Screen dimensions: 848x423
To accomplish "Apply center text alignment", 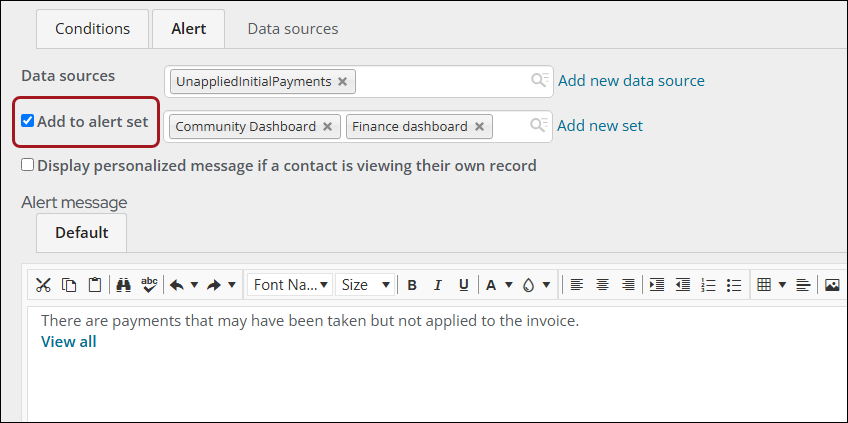I will coord(602,285).
